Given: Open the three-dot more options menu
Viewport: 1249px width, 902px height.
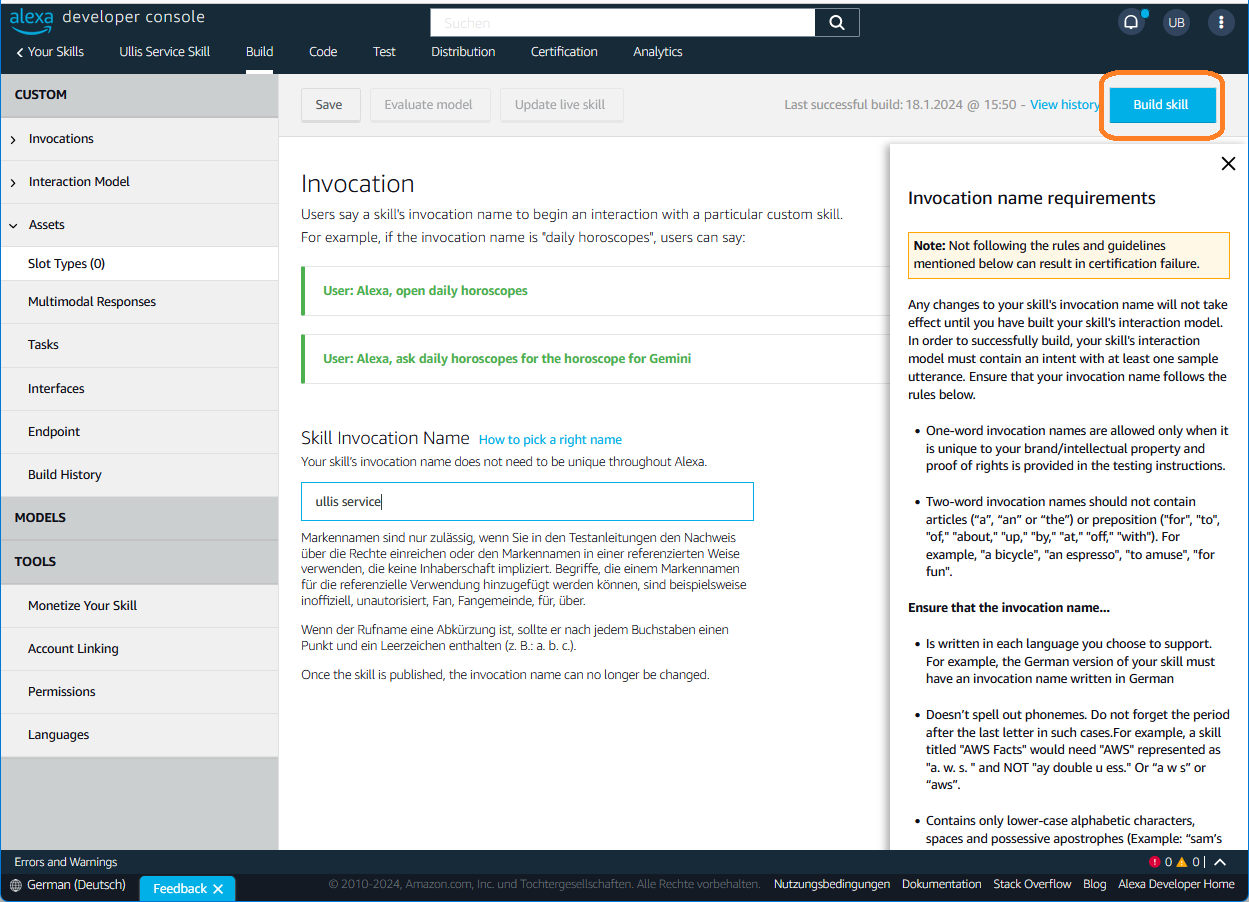Looking at the screenshot, I should click(1221, 23).
